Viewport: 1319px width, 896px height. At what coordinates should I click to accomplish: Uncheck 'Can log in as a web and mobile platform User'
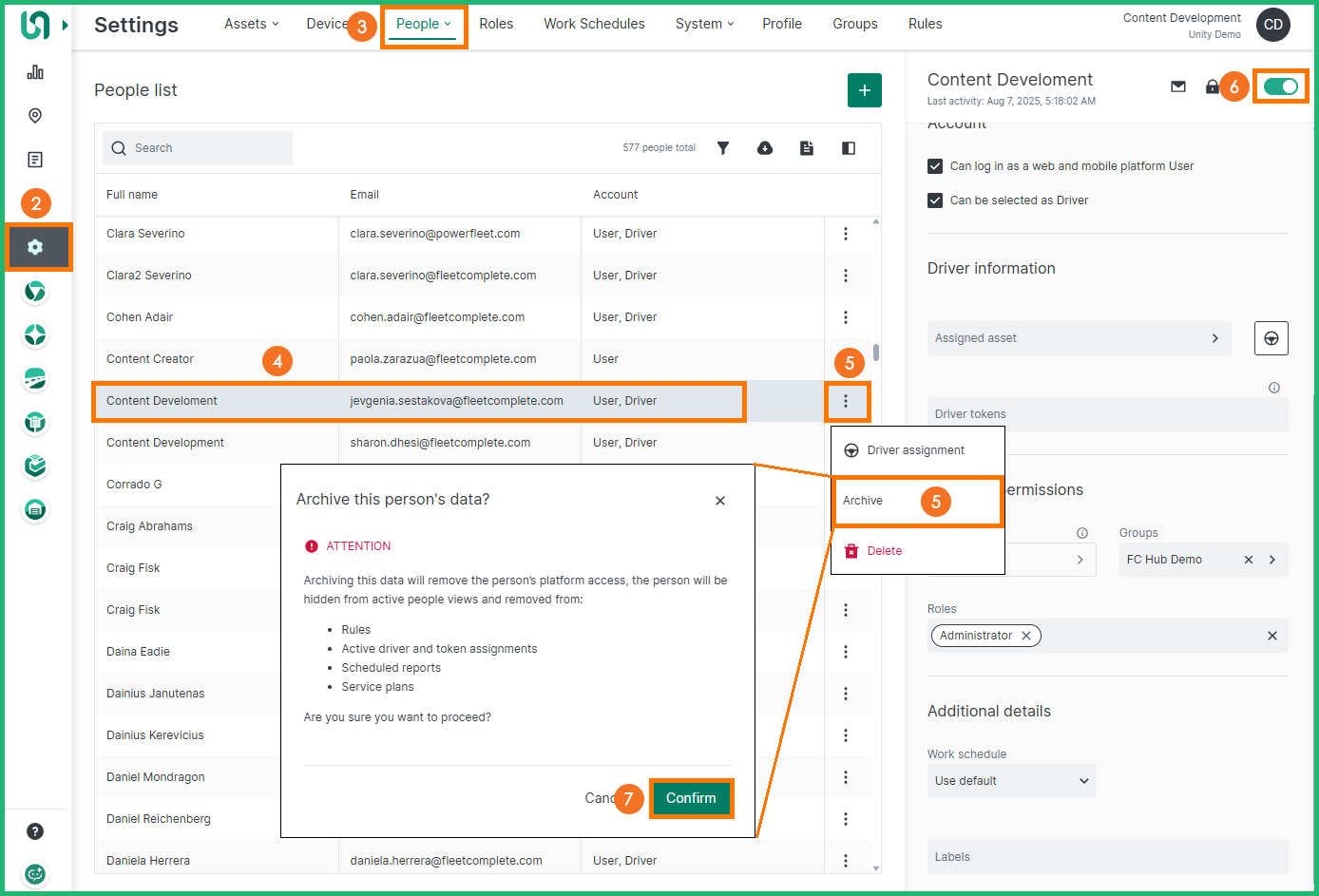[x=935, y=166]
